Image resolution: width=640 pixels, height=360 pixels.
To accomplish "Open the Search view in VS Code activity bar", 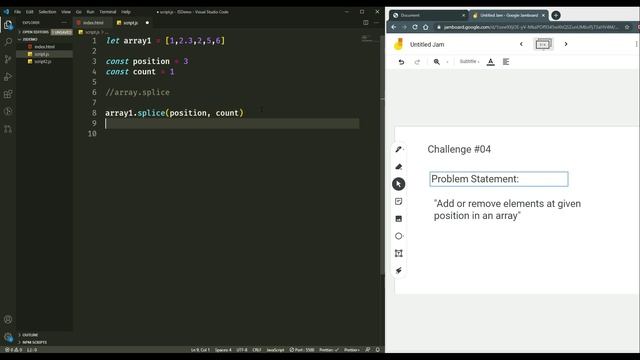I will click(x=8, y=42).
